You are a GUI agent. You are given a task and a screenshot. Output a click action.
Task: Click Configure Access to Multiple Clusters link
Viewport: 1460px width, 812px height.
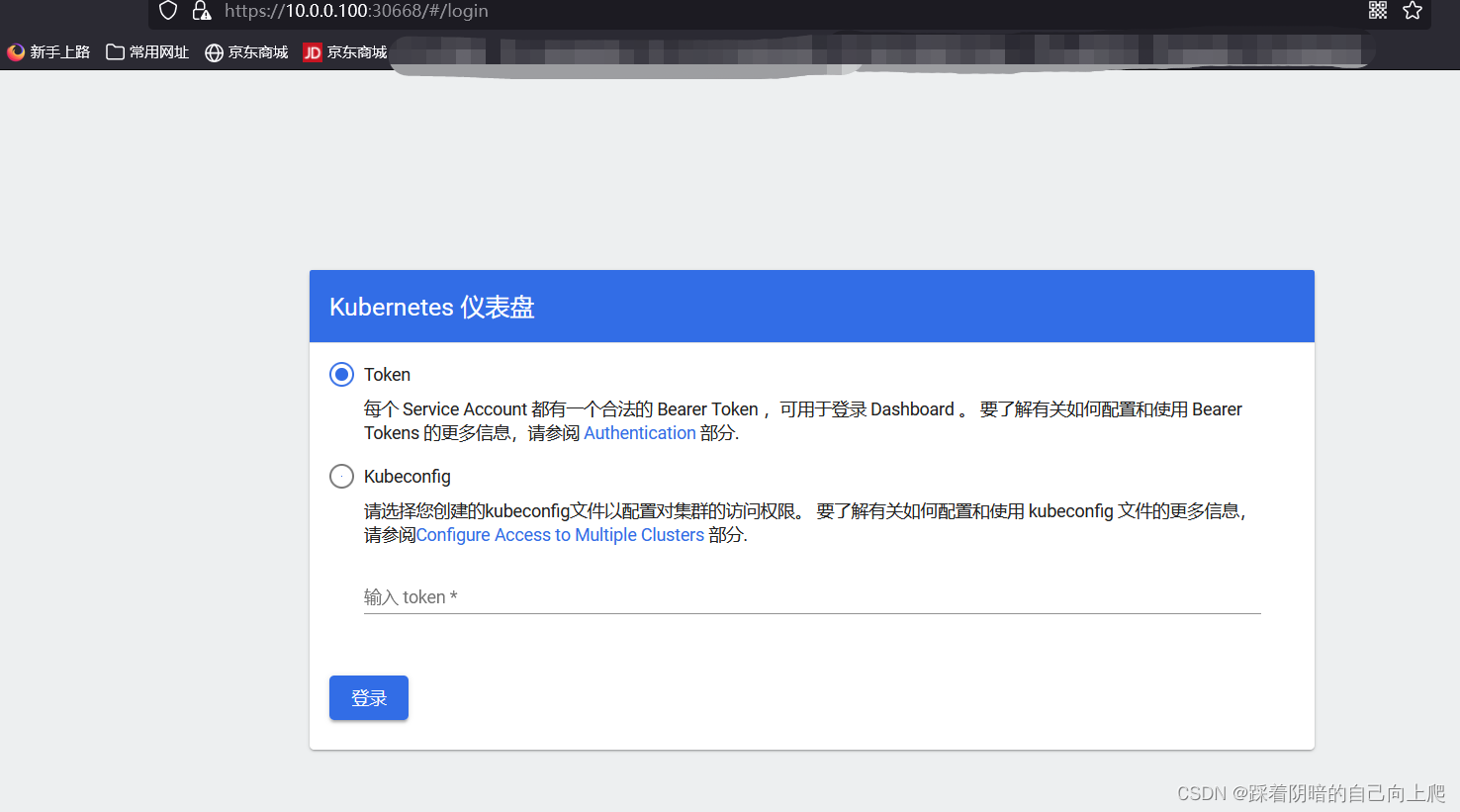pyautogui.click(x=560, y=534)
